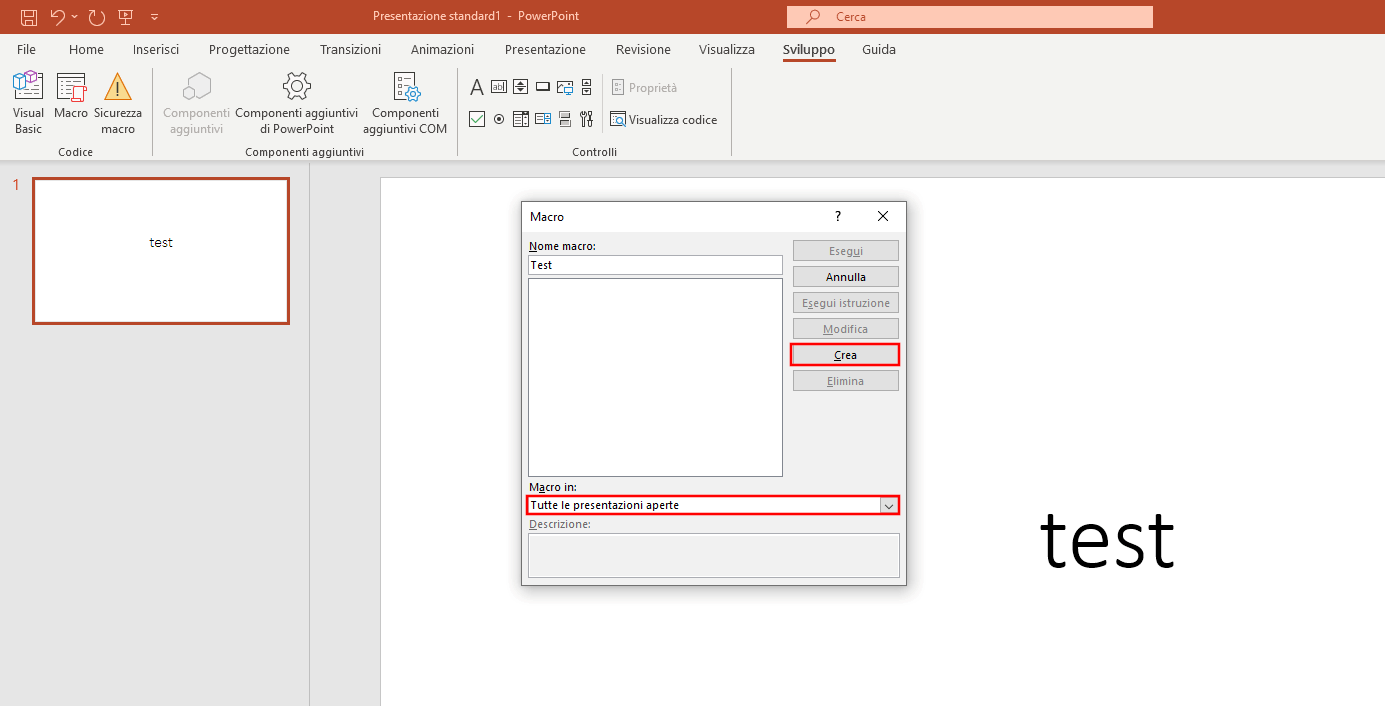Click the Visualizza codice icon
Screen dimensions: 1385x706
618,120
